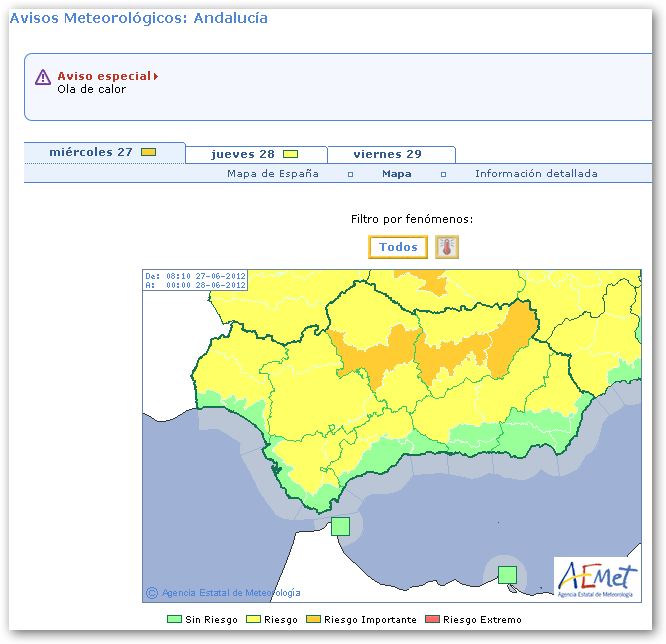Click the red arrow after Aviso especial
The height and width of the screenshot is (644, 666).
(x=157, y=76)
